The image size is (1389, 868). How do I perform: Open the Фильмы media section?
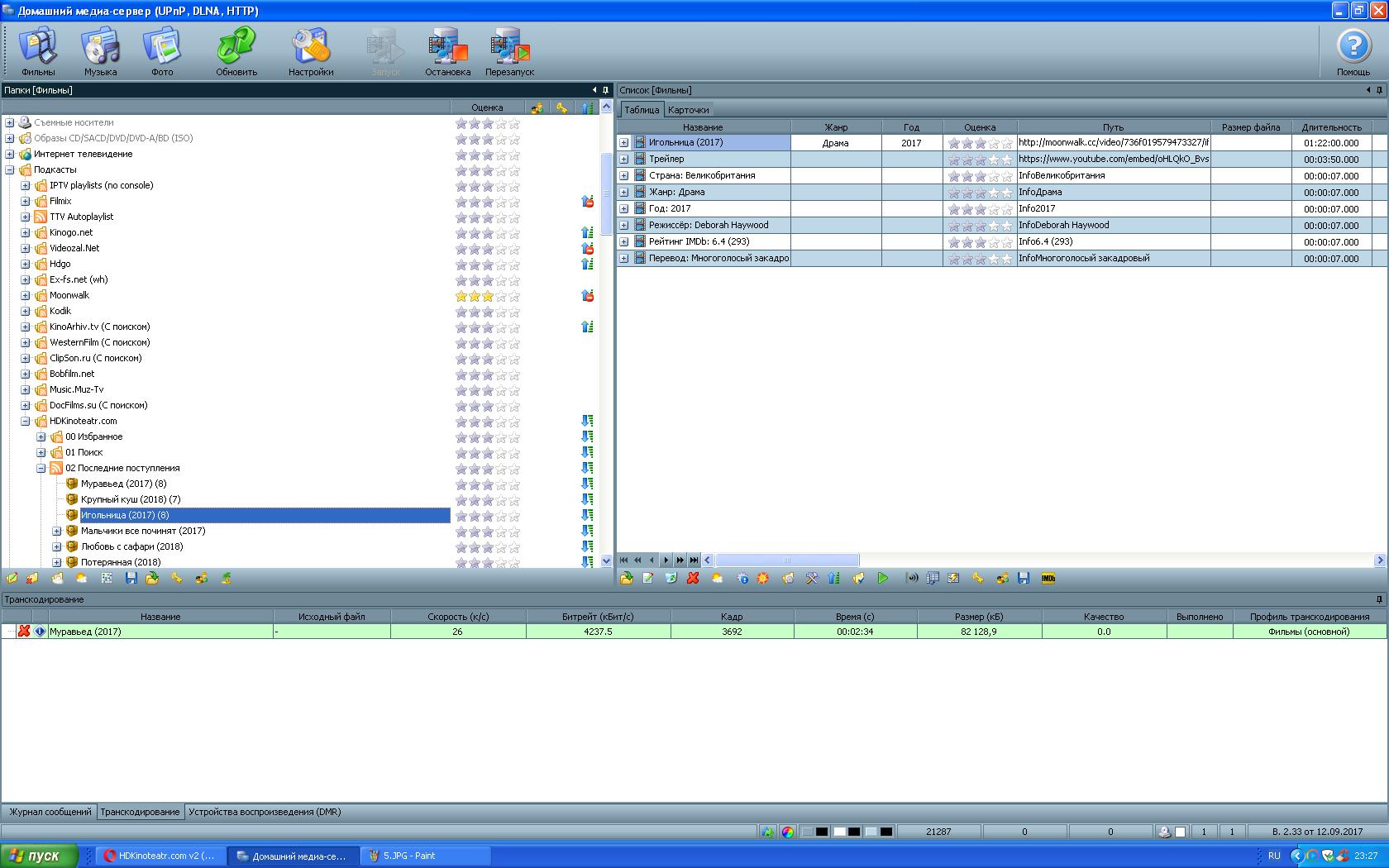[x=38, y=51]
